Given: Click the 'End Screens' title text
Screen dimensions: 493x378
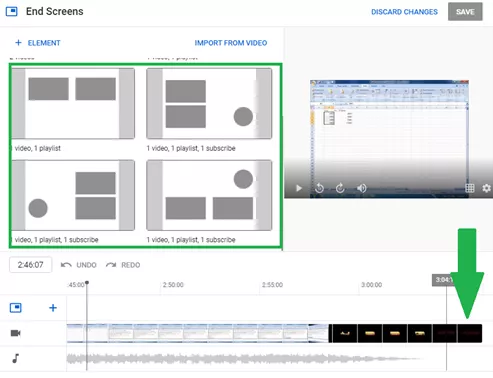Looking at the screenshot, I should coord(55,11).
